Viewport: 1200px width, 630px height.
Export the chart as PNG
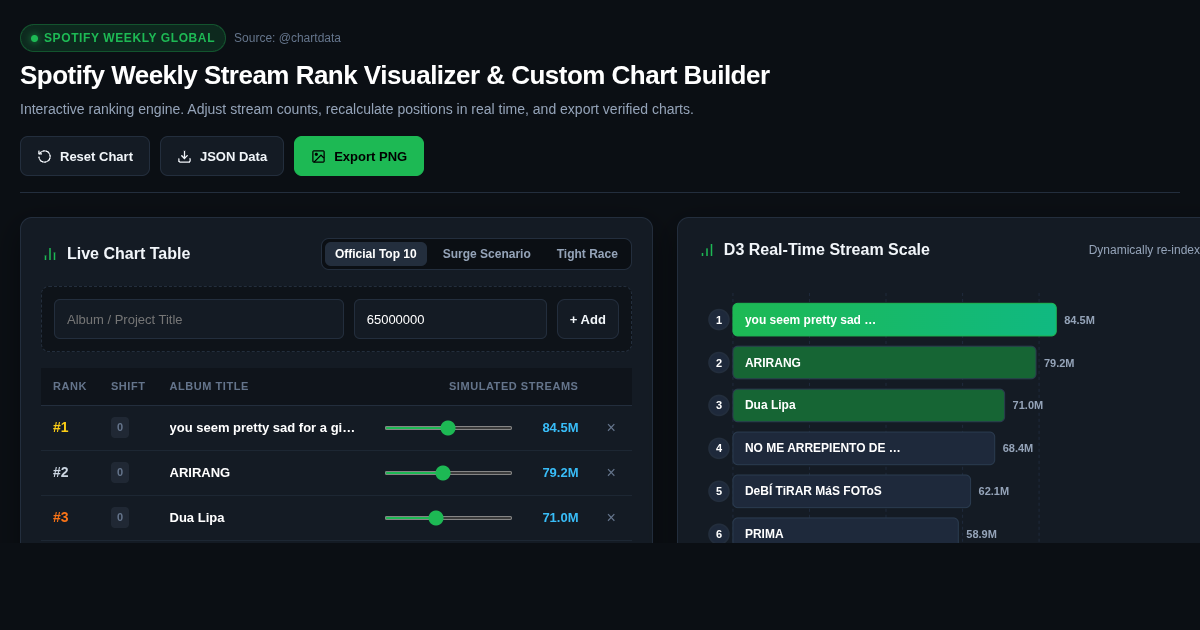click(359, 156)
